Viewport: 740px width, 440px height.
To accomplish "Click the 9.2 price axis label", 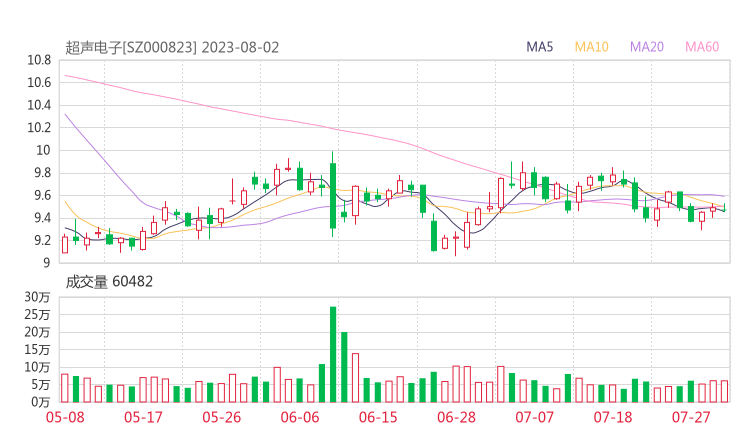I will [42, 240].
